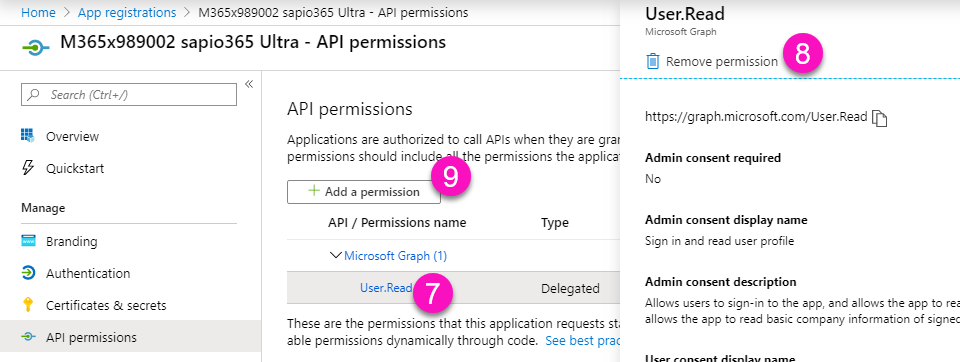Select the User.Read permission row
960x362 pixels.
[x=453, y=288]
